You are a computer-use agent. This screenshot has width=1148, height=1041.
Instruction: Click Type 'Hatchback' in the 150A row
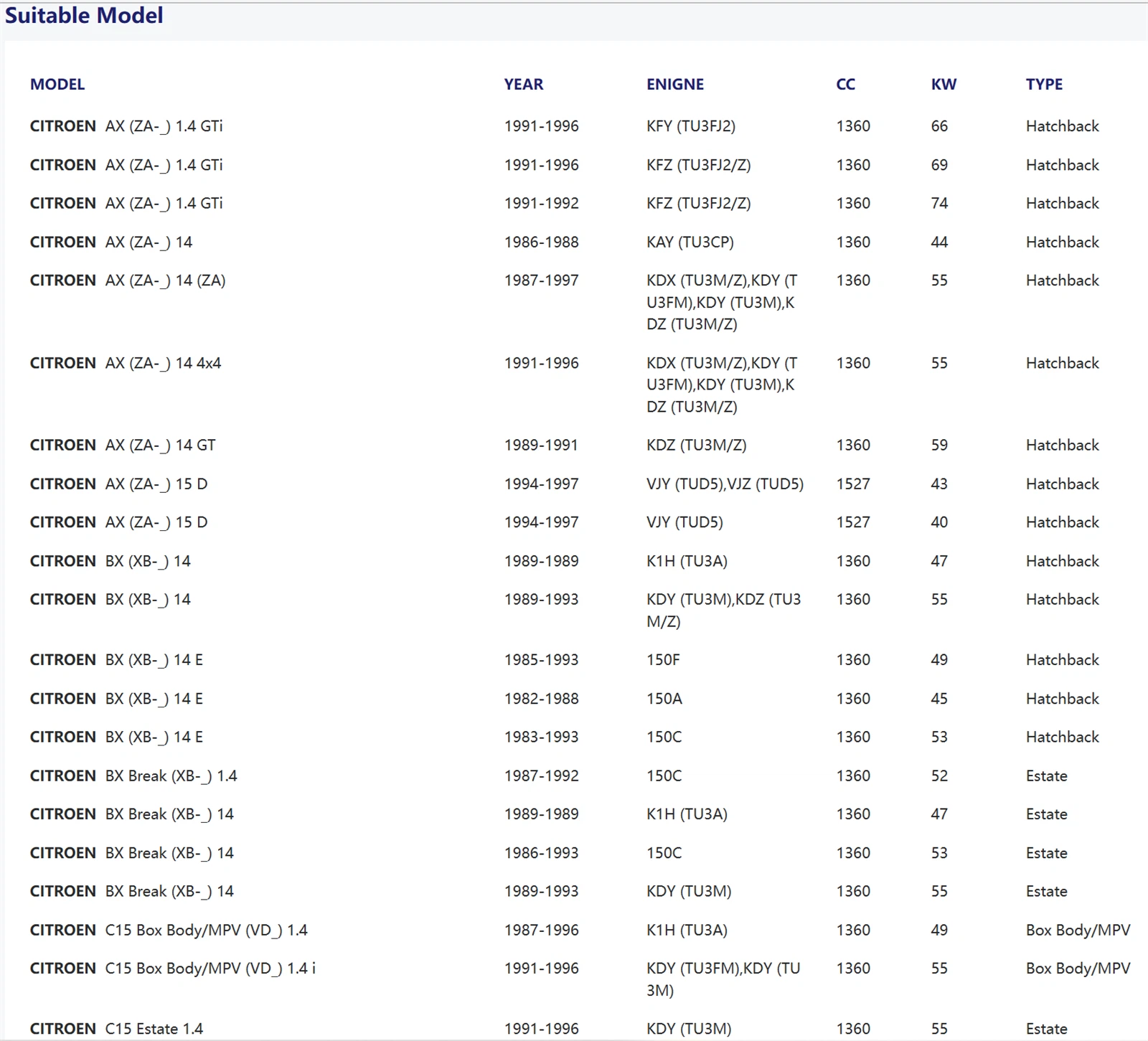click(x=1062, y=698)
